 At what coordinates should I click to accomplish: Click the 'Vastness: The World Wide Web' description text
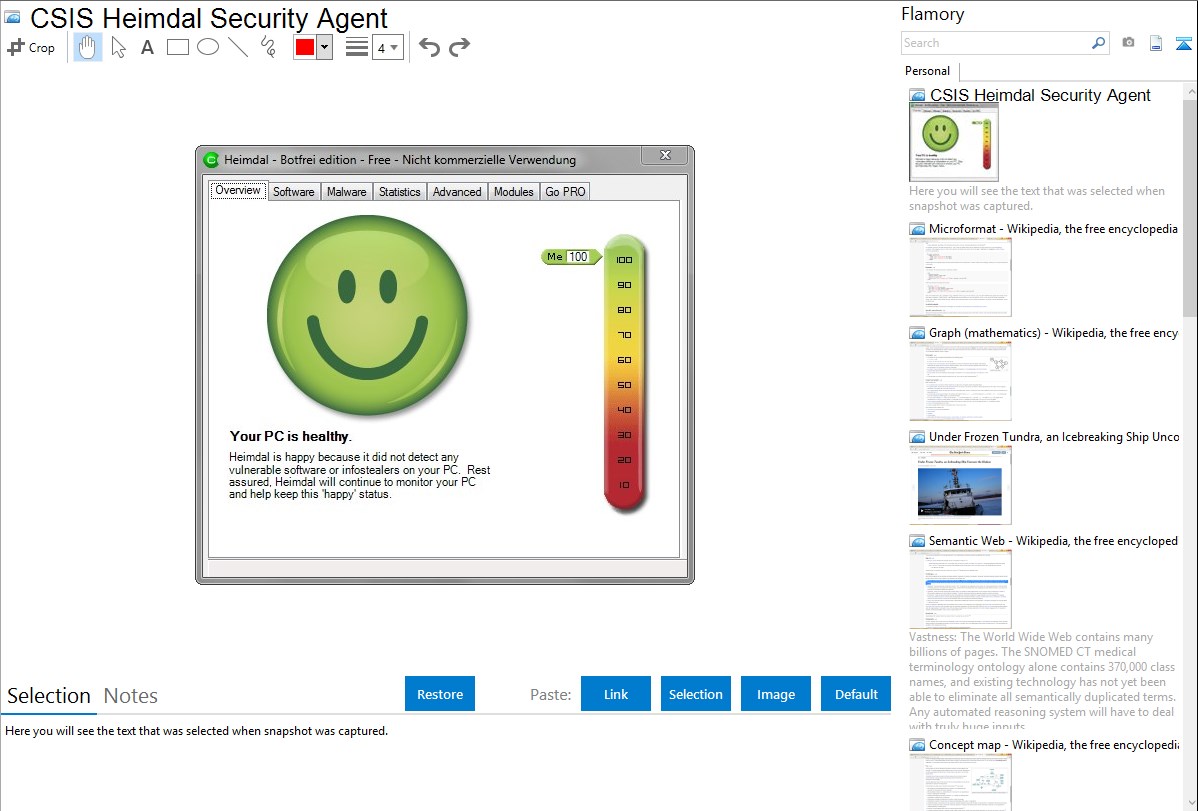tap(1043, 682)
